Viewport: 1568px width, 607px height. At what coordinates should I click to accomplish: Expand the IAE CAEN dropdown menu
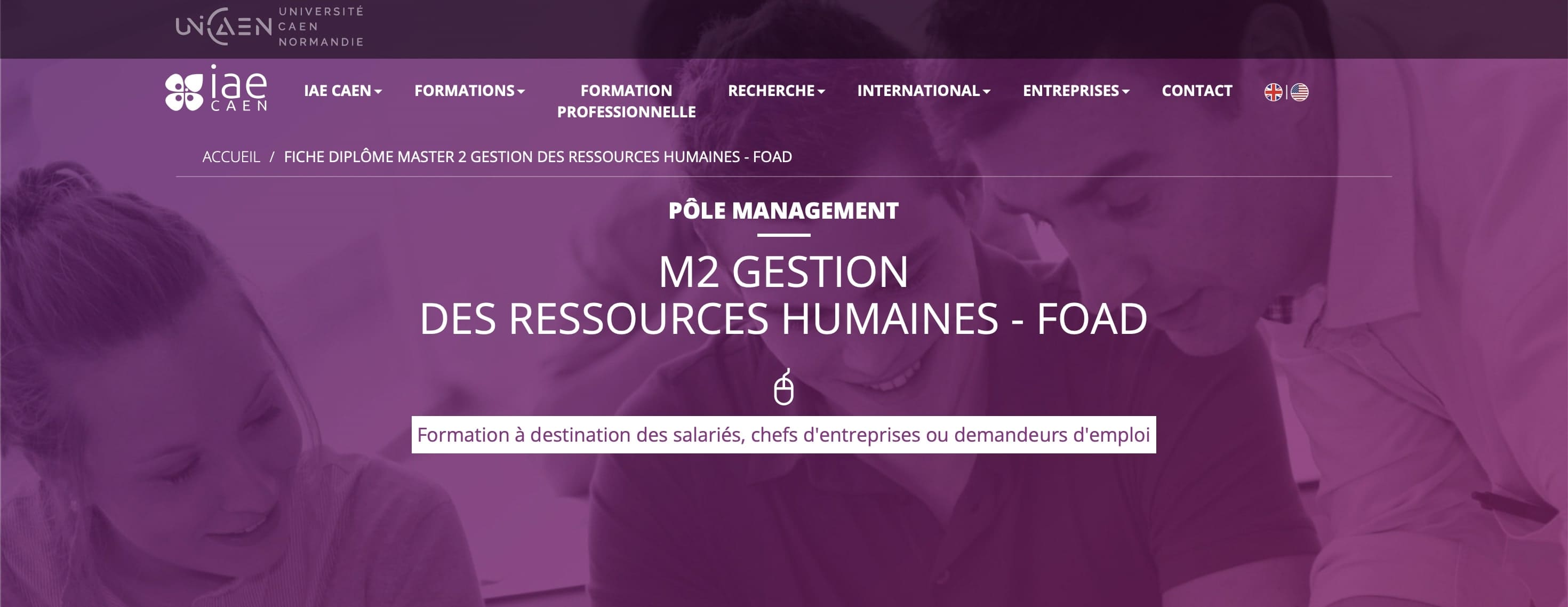pos(343,91)
